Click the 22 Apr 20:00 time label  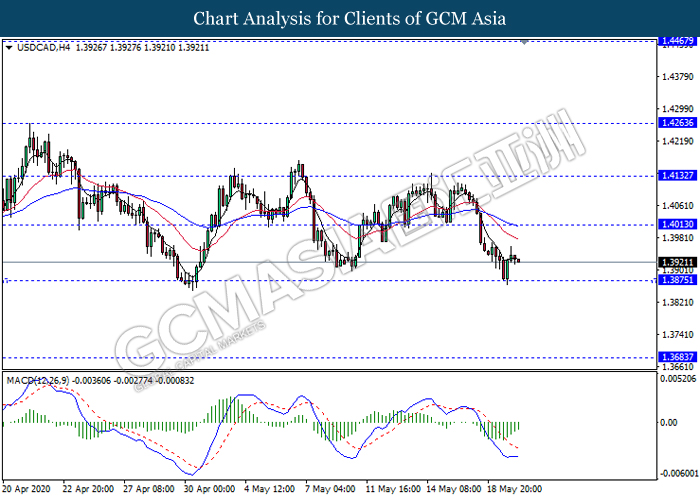(x=88, y=489)
